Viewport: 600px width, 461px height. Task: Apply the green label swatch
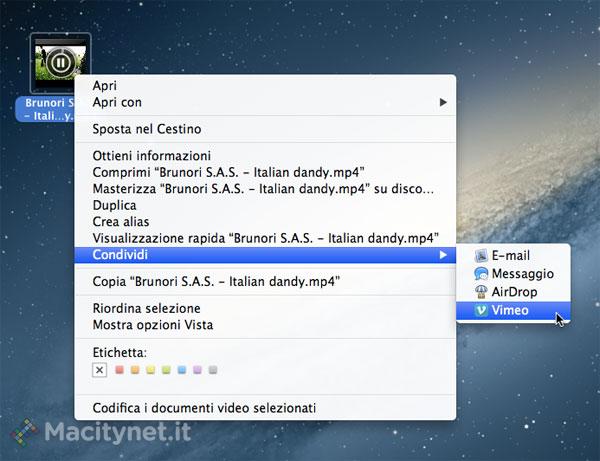tap(166, 370)
